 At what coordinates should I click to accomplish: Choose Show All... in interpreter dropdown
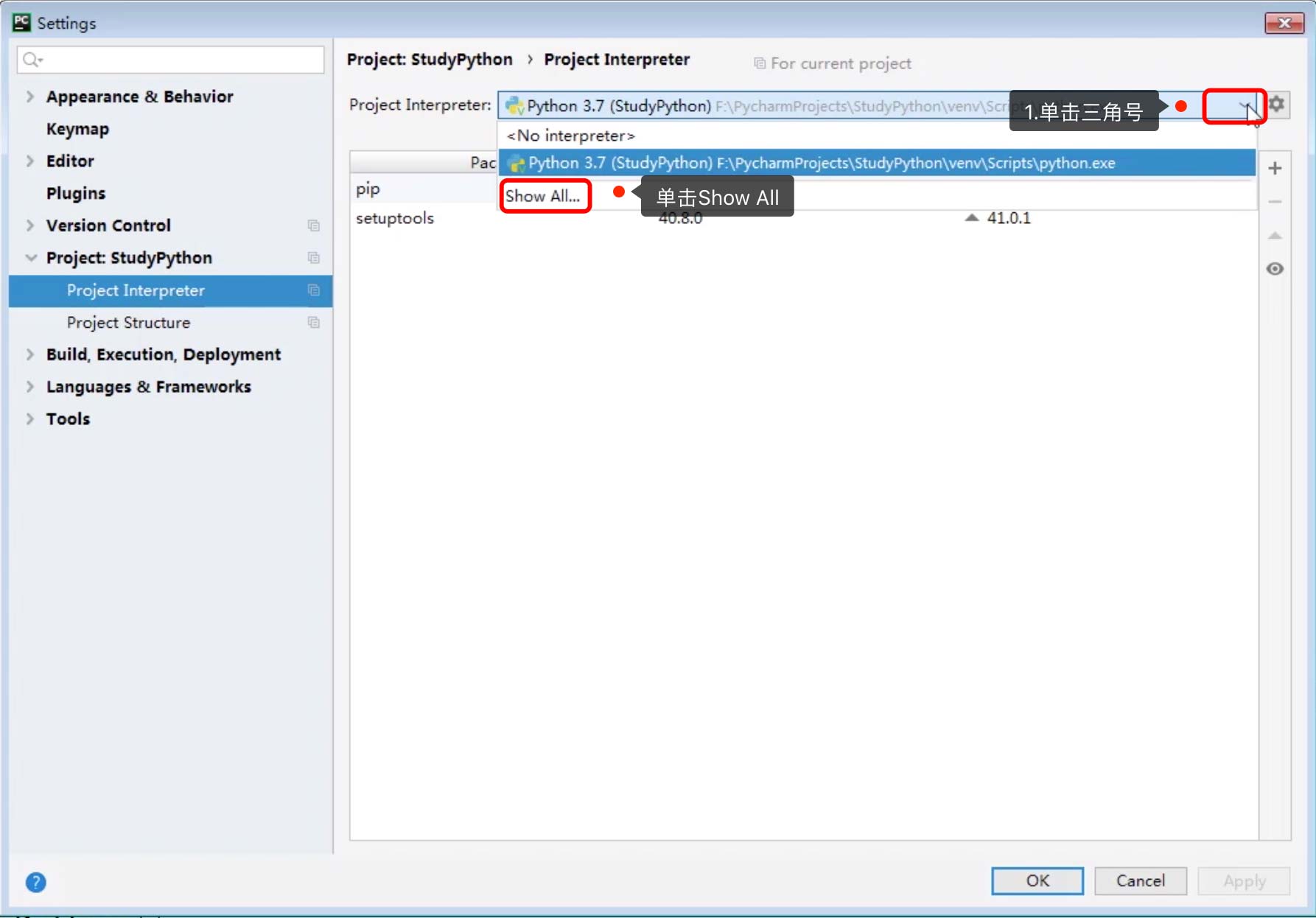coord(543,196)
